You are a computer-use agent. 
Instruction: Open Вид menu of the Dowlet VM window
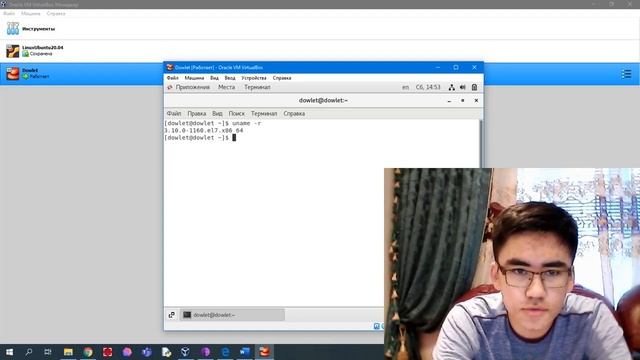pyautogui.click(x=214, y=78)
